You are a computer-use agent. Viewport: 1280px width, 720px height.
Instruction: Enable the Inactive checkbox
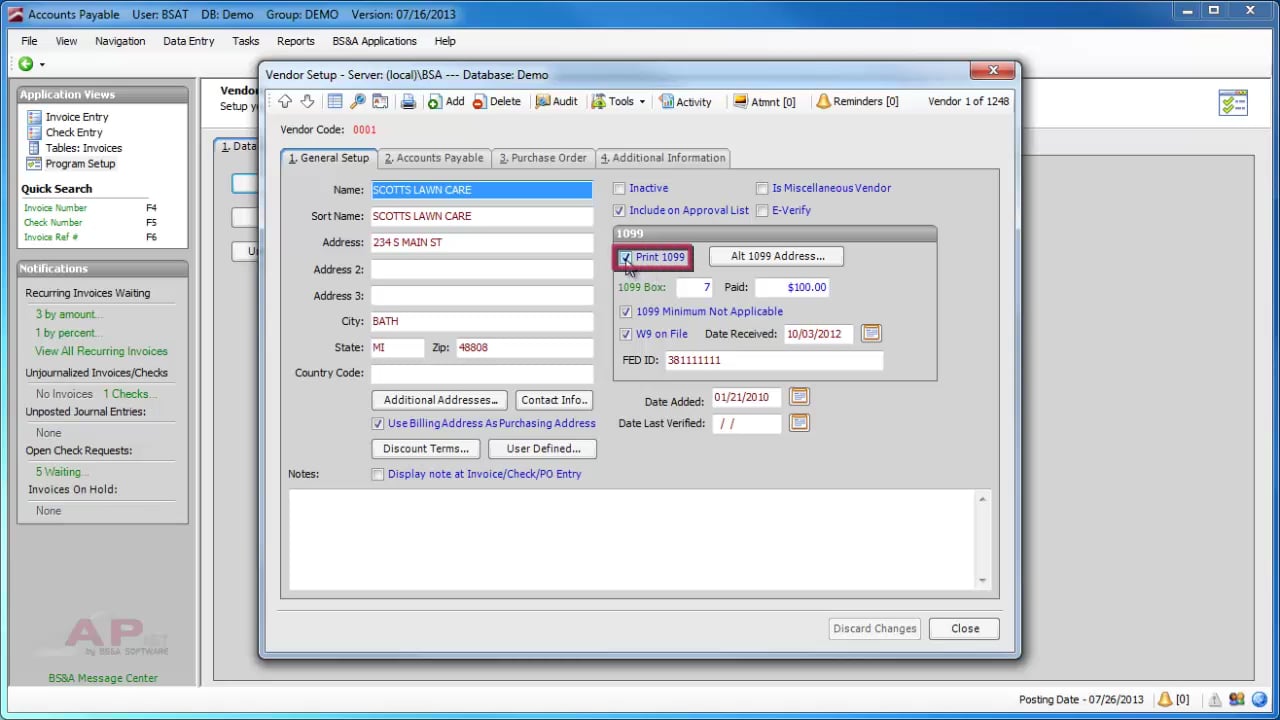click(619, 188)
